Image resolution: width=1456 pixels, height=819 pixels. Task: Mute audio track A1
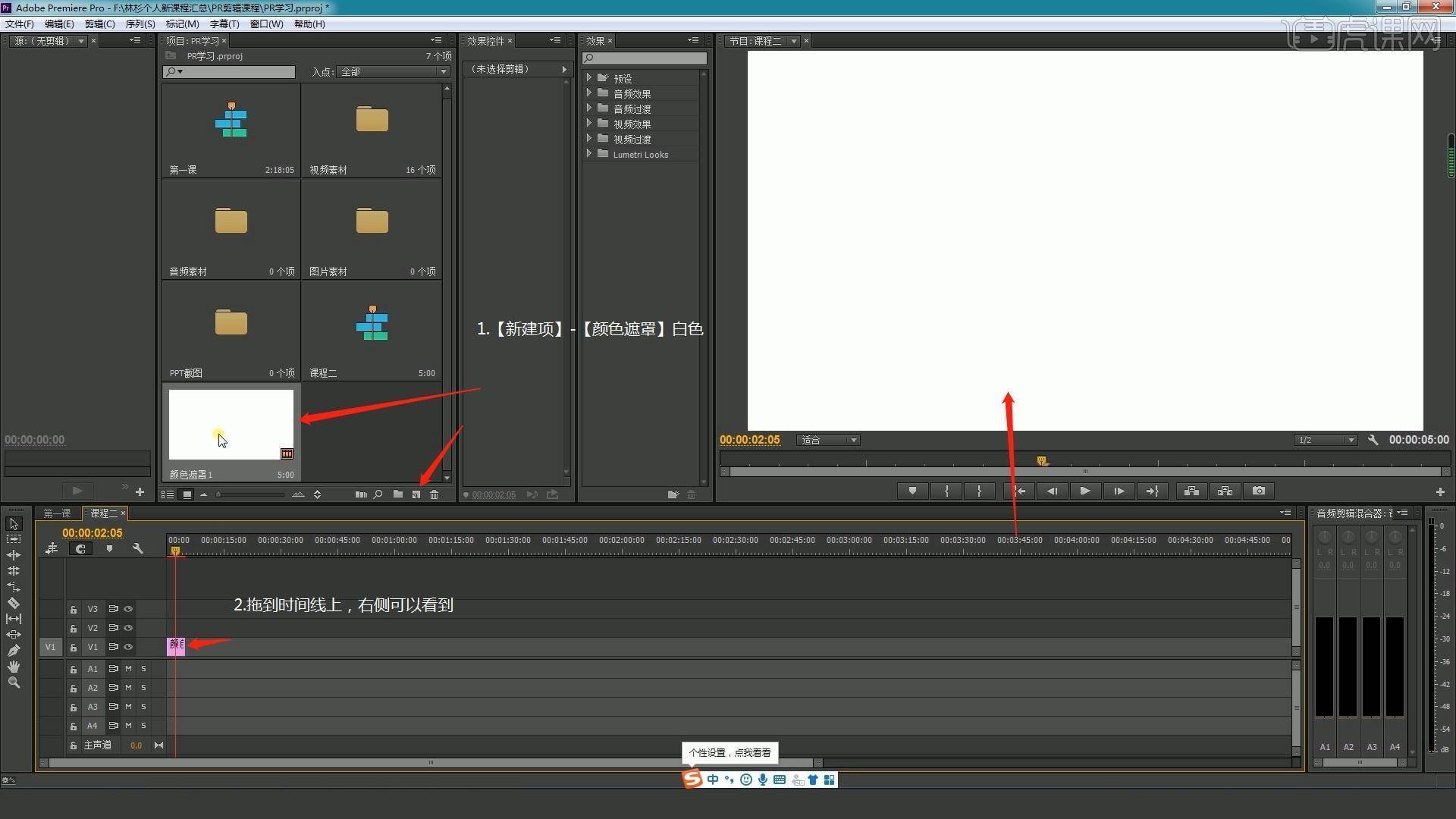click(128, 669)
